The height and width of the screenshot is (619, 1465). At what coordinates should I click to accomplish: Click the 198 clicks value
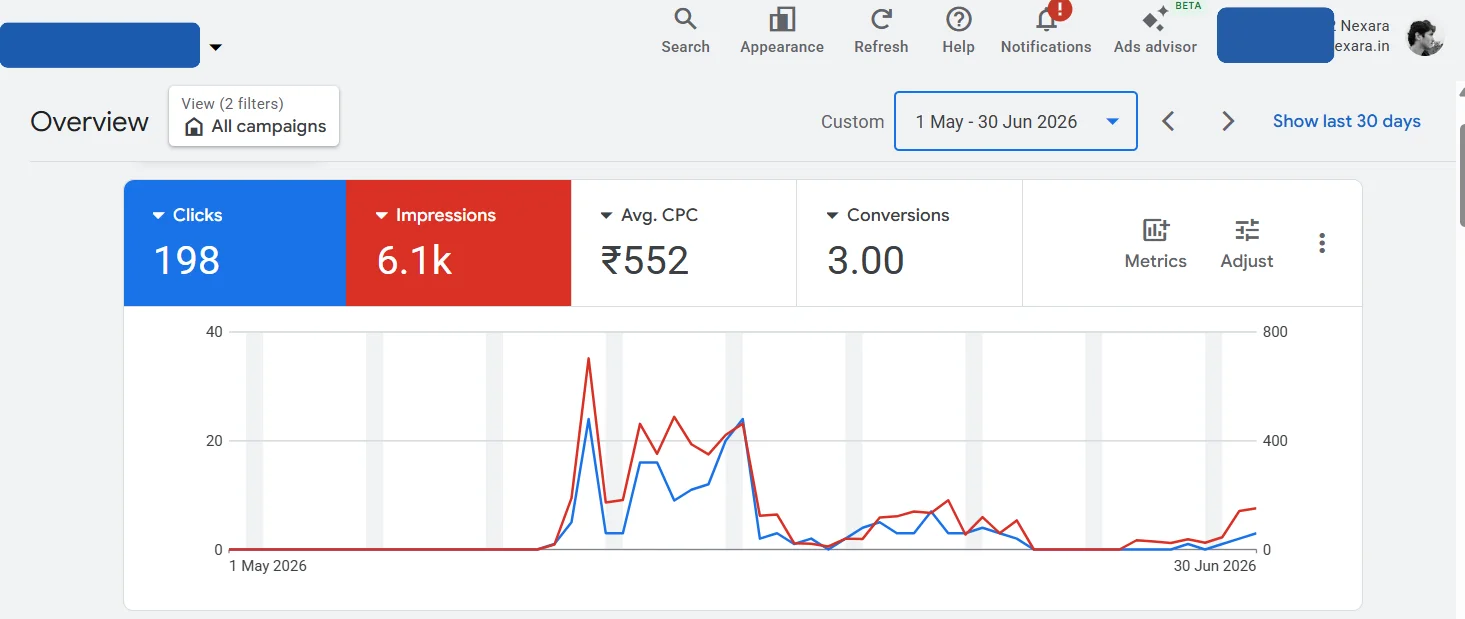point(186,261)
